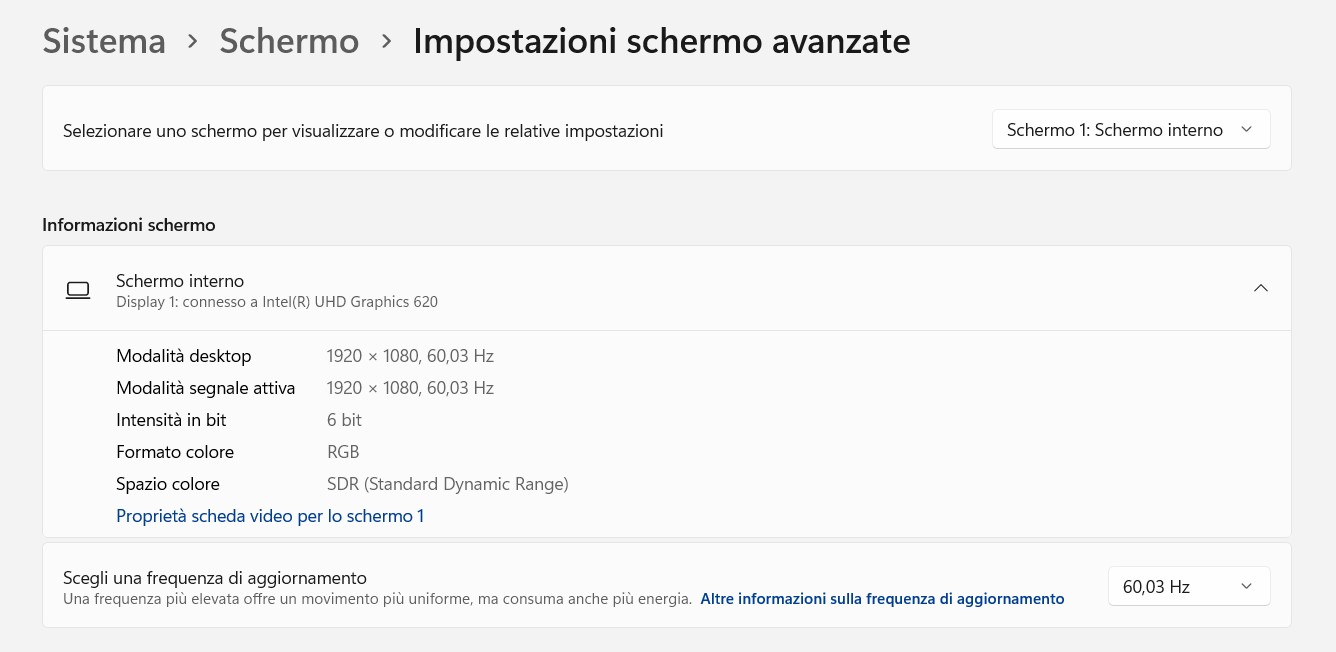The image size is (1336, 652).
Task: Click the Intensità in bit value 6 bit
Action: 344,420
